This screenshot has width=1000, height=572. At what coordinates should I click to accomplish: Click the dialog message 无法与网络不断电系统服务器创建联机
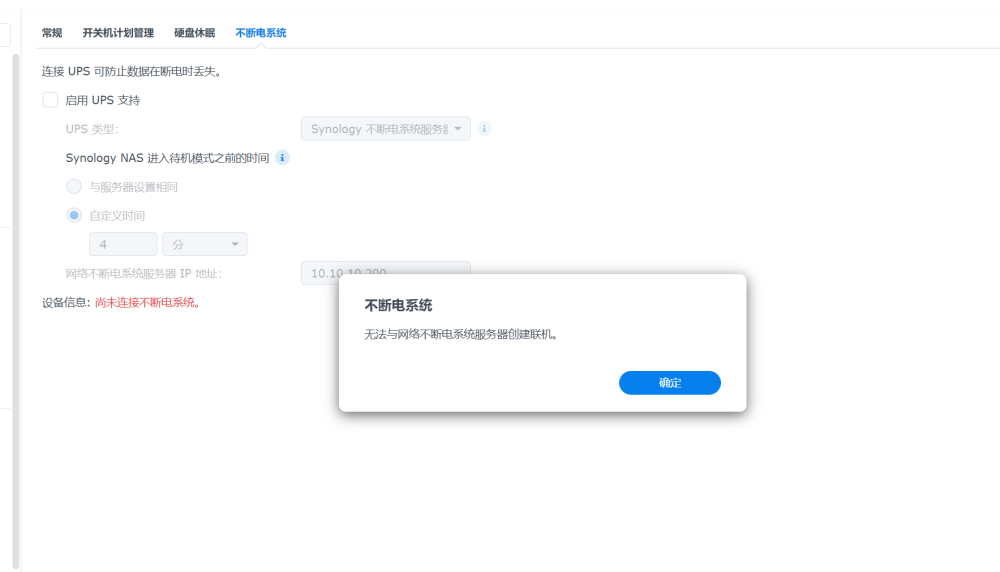(x=461, y=334)
